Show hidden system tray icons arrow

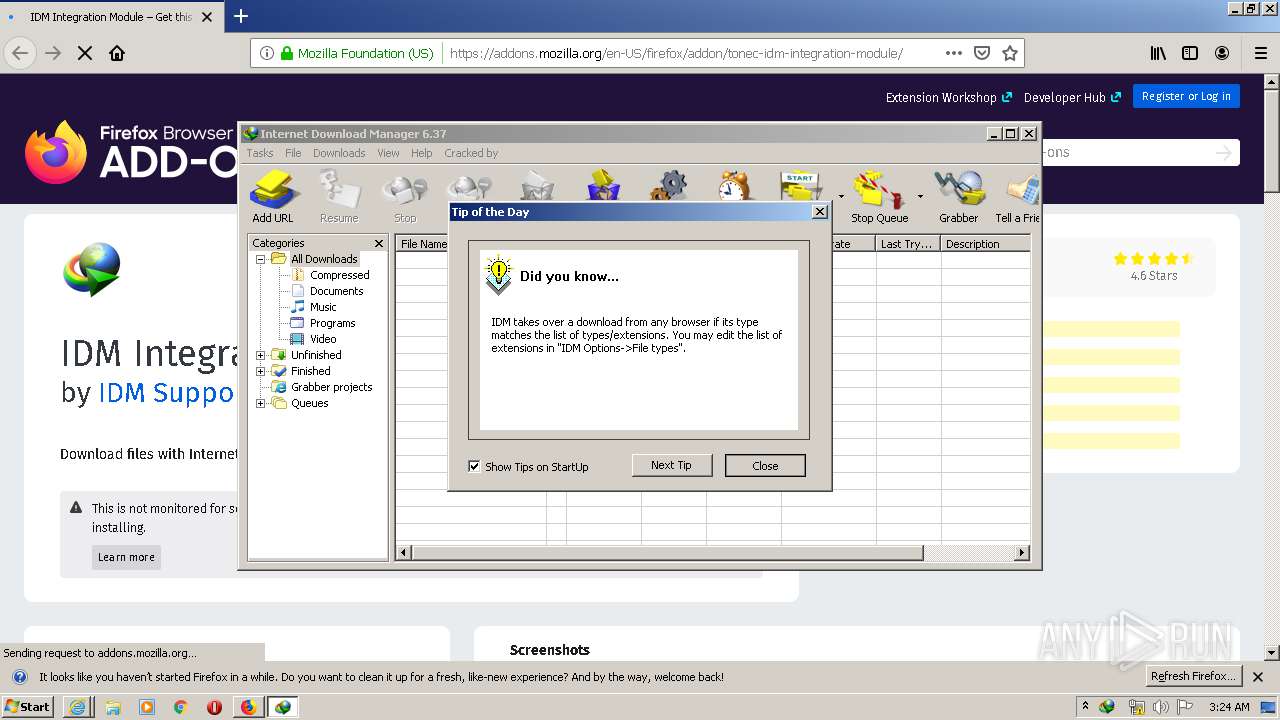point(1085,707)
